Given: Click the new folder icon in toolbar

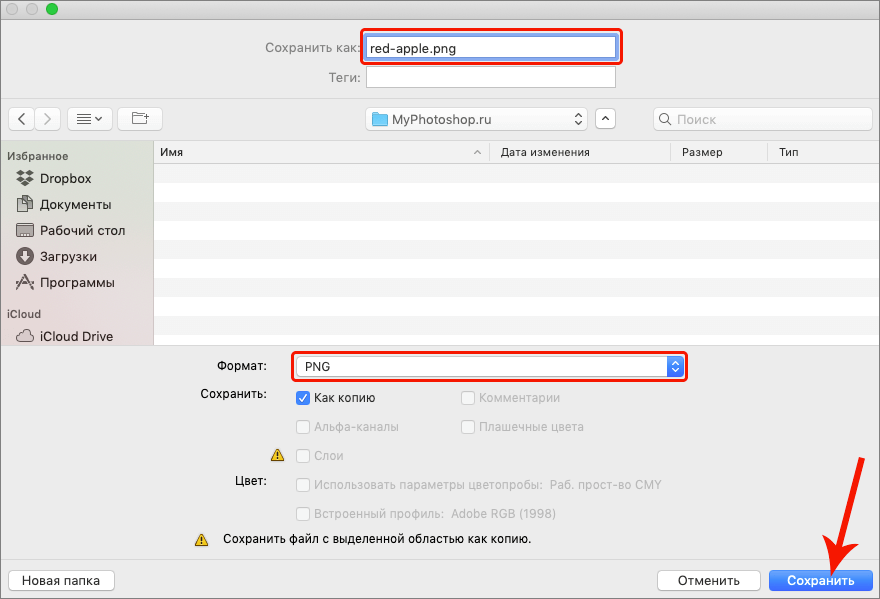Looking at the screenshot, I should [140, 119].
